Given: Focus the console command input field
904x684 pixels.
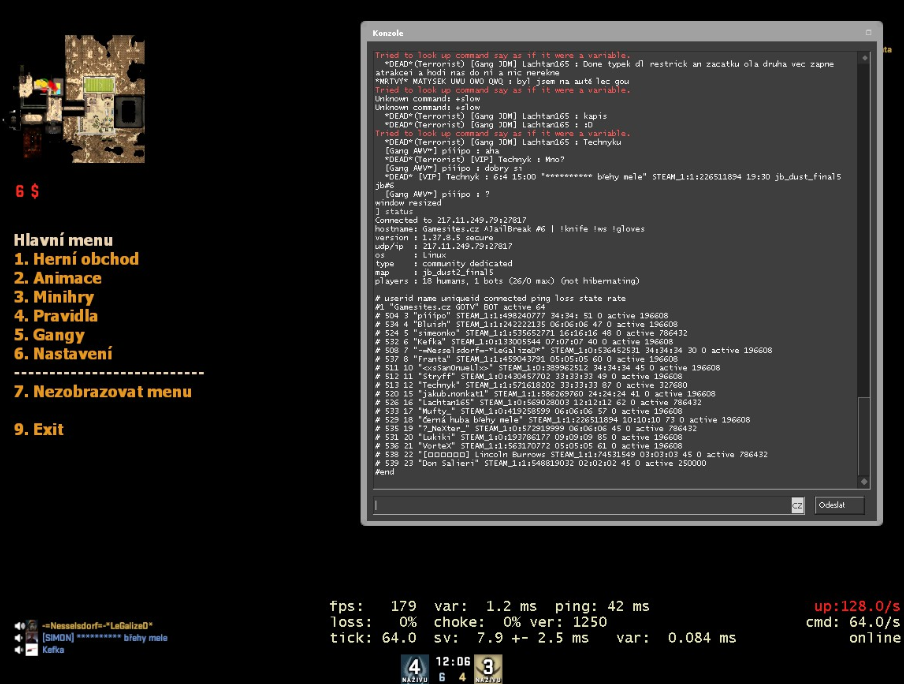Looking at the screenshot, I should [580, 506].
